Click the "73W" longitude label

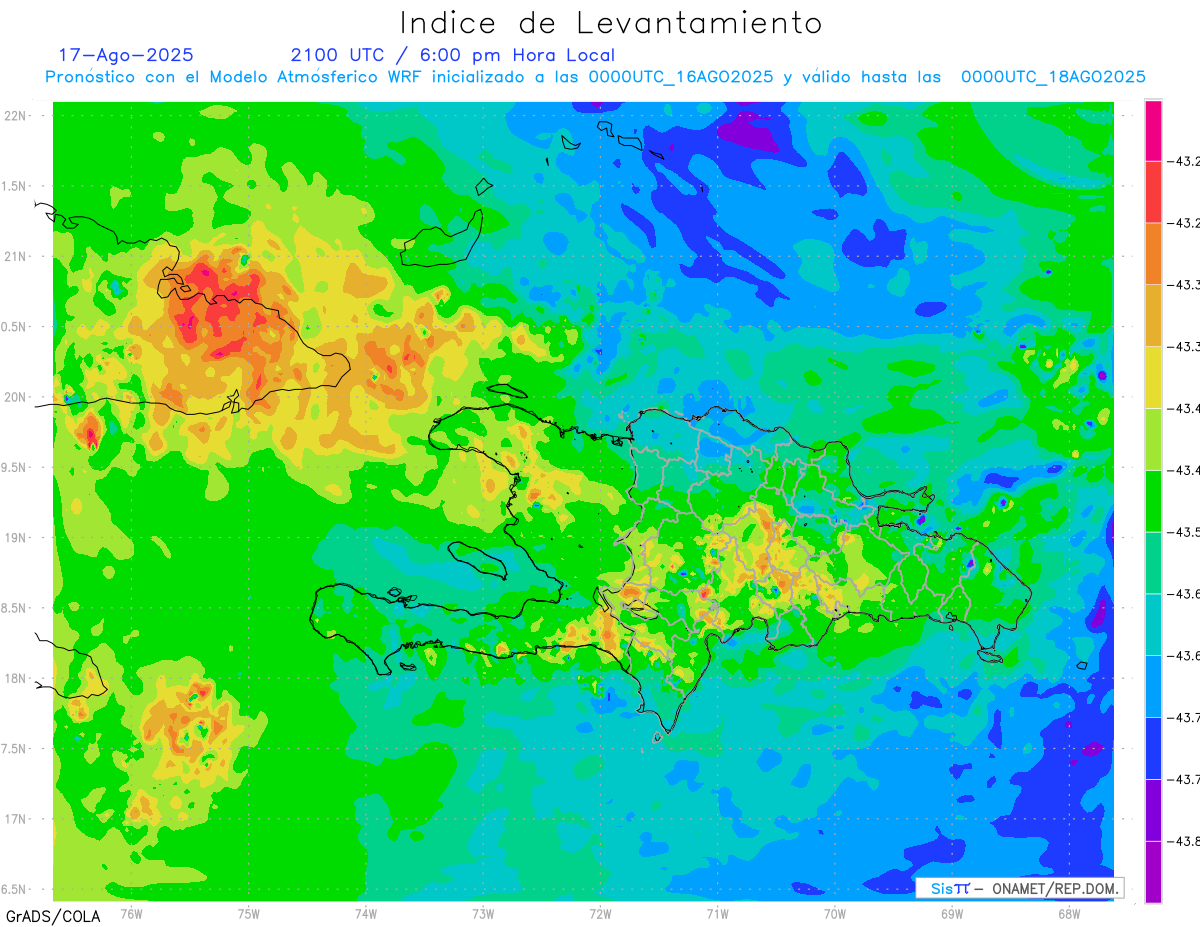click(483, 913)
